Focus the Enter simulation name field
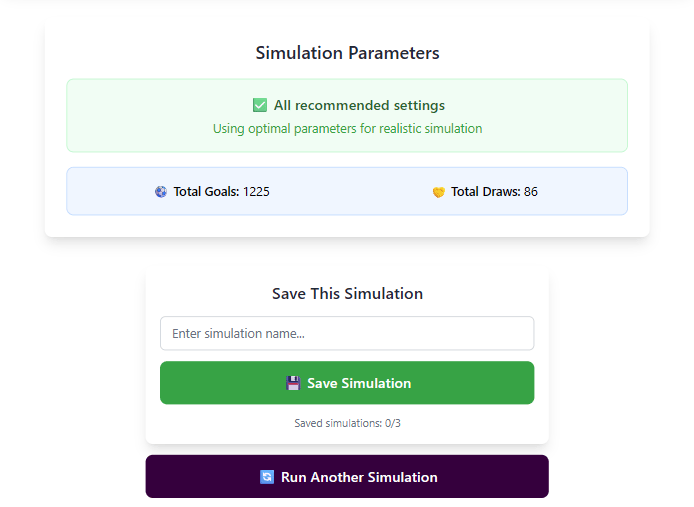This screenshot has width=694, height=507. [346, 333]
